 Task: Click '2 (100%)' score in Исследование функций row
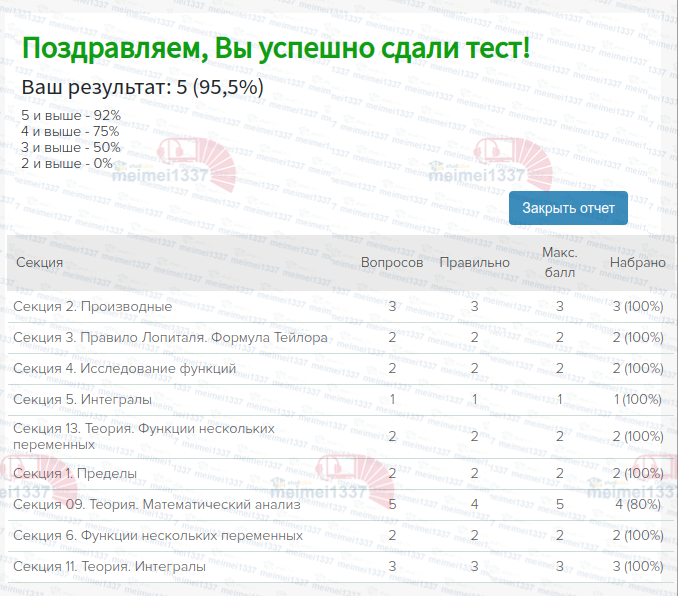(x=638, y=369)
